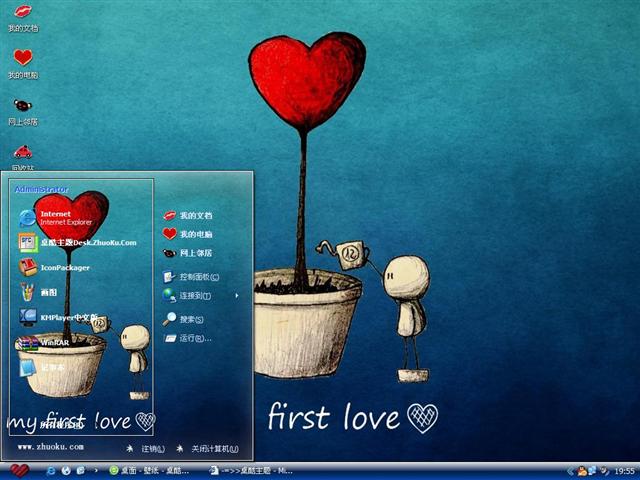Launch Internet Explorer from the start menu

coord(56,218)
